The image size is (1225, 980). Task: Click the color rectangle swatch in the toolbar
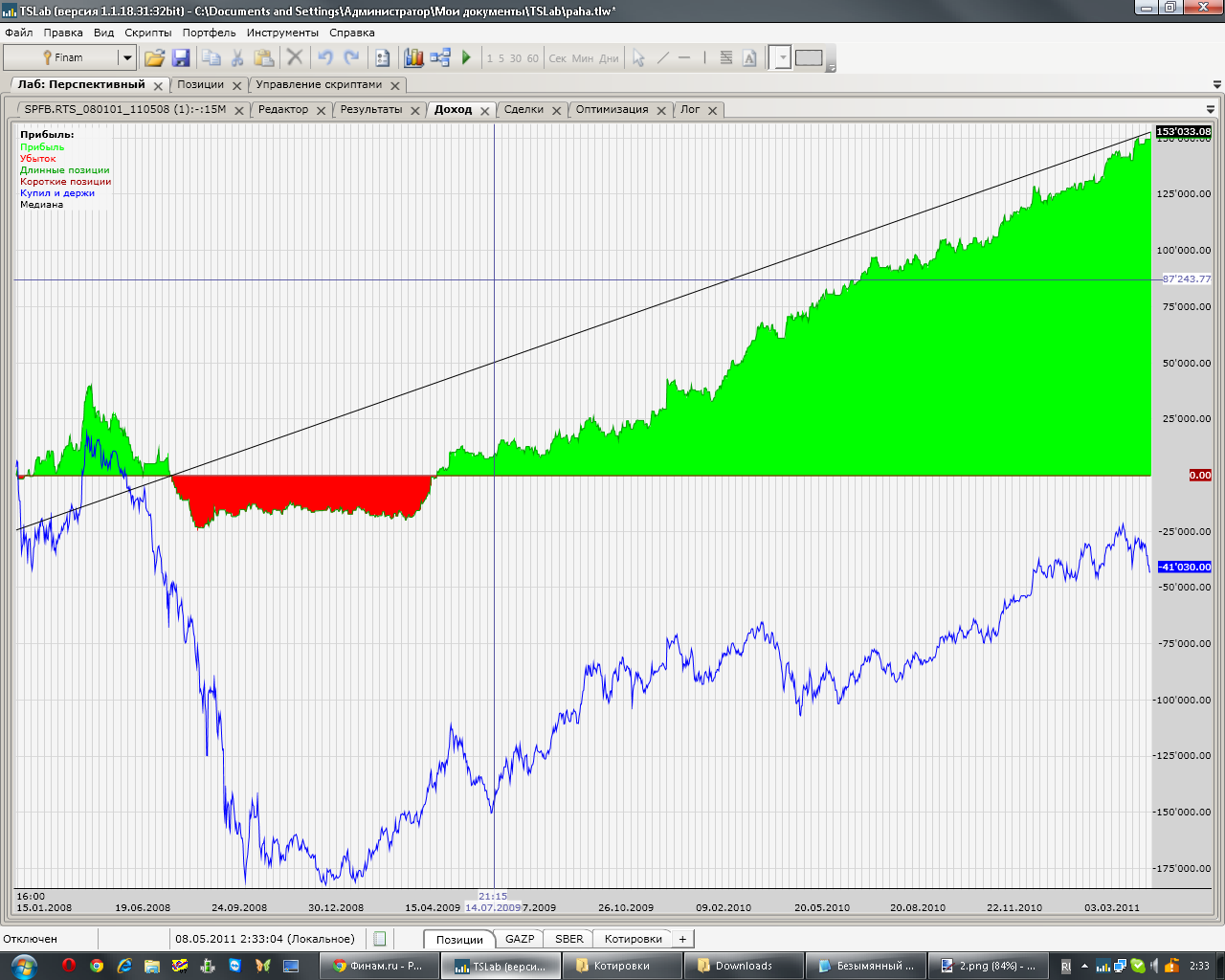click(809, 57)
